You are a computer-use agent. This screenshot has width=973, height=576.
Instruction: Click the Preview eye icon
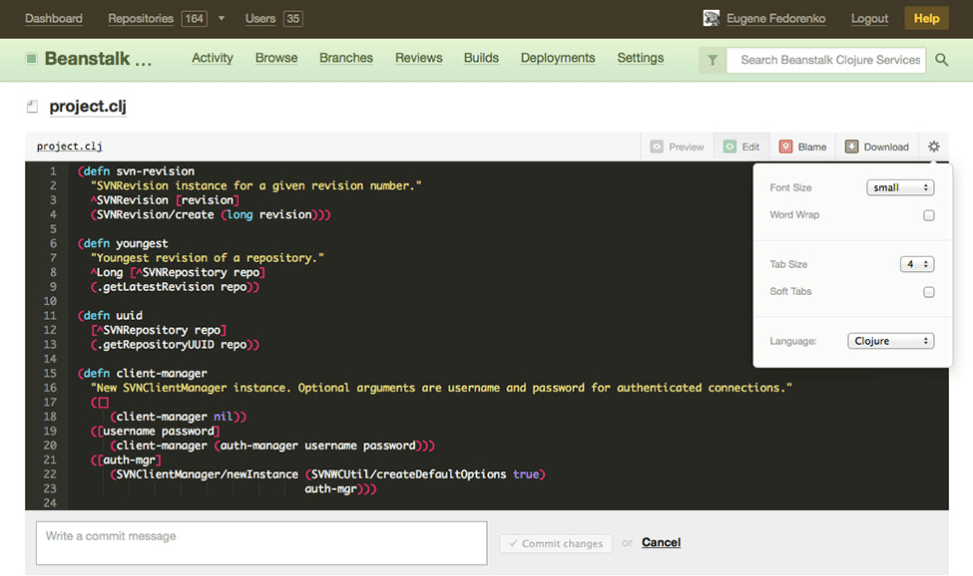coord(657,147)
